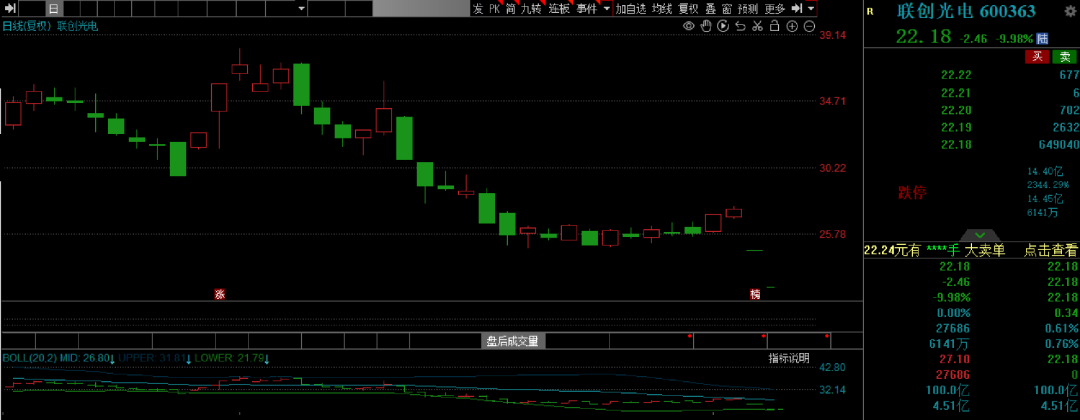Click the 叠 overlay button
Screen dimensions: 1080x420
pyautogui.click(x=709, y=9)
